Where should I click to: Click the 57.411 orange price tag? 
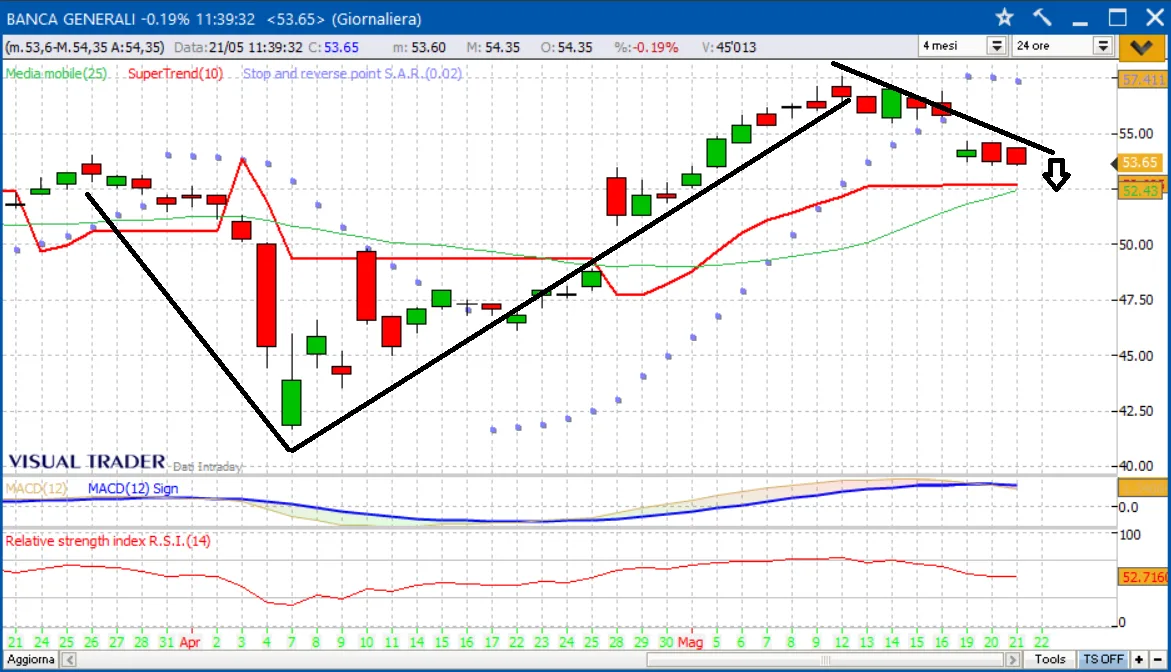1142,79
